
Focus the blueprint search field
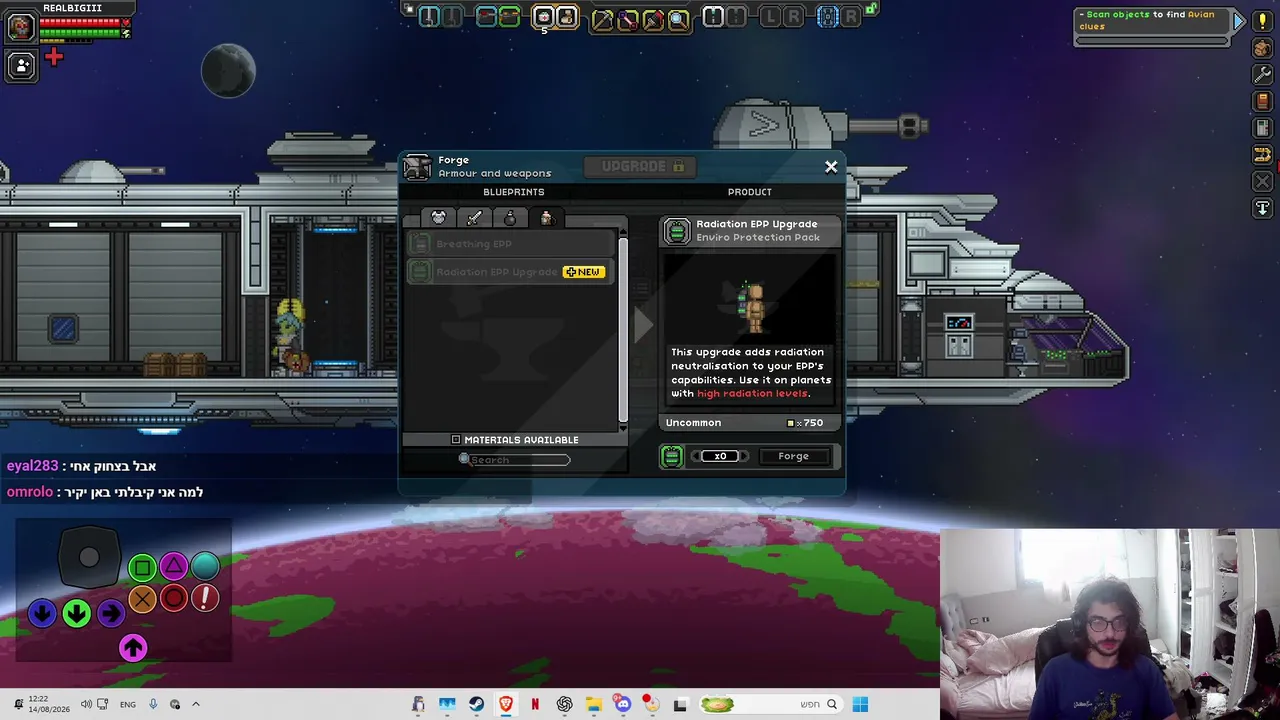(x=515, y=460)
